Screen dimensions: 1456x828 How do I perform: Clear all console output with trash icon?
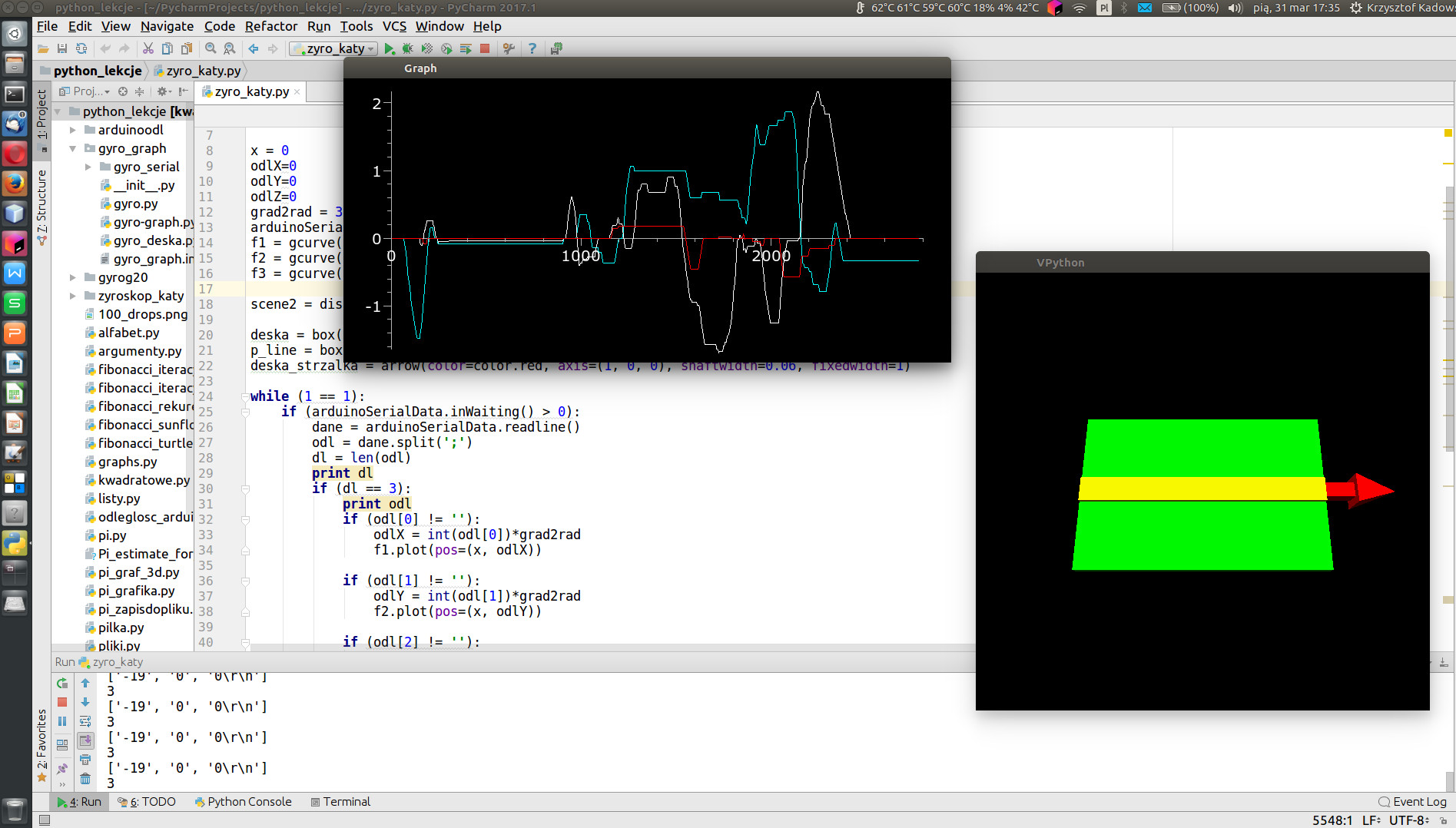coord(85,779)
